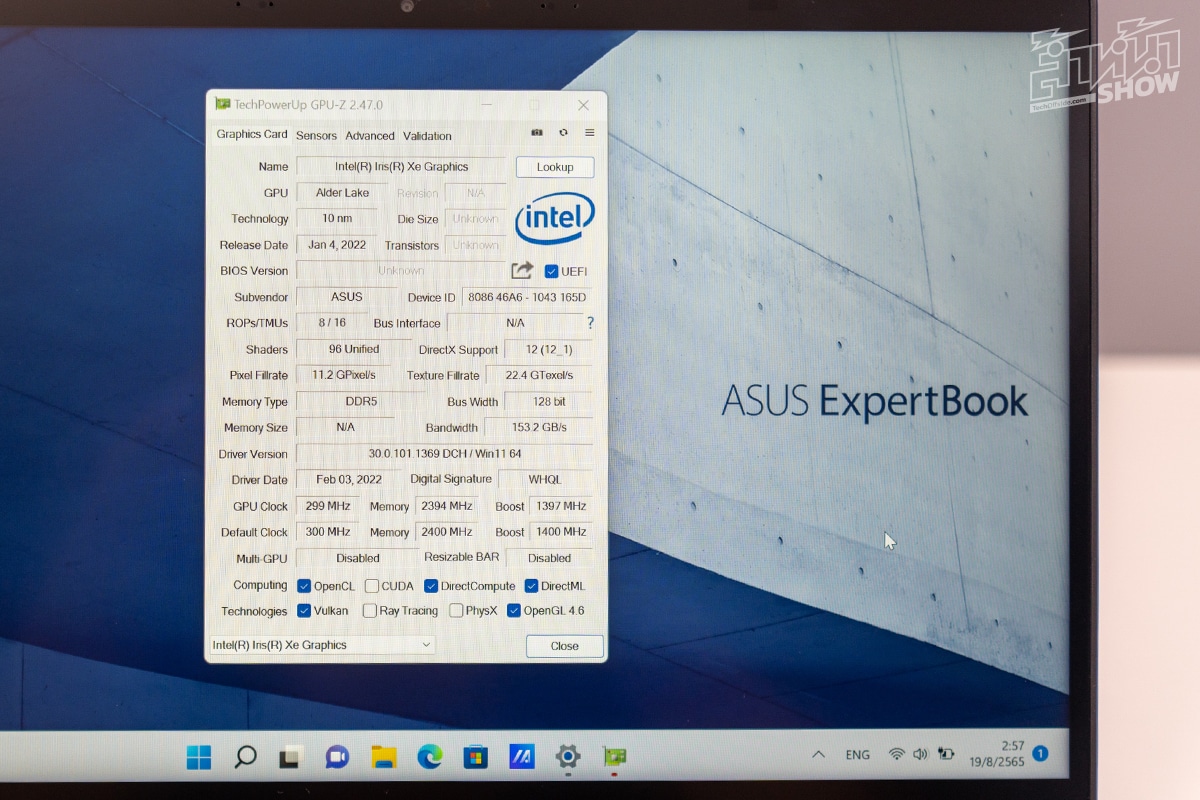Click the Technology field showing 10 nm
Viewport: 1200px width, 800px height.
(x=337, y=219)
